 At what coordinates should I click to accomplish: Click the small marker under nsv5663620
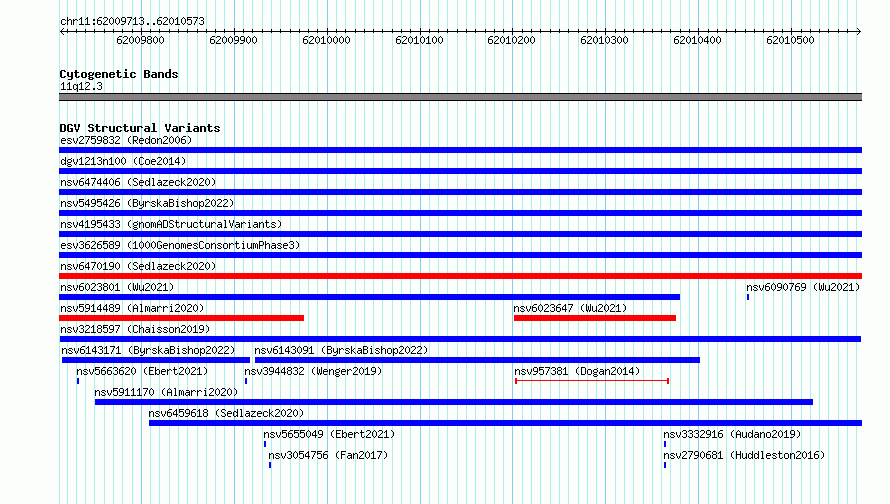(x=78, y=381)
